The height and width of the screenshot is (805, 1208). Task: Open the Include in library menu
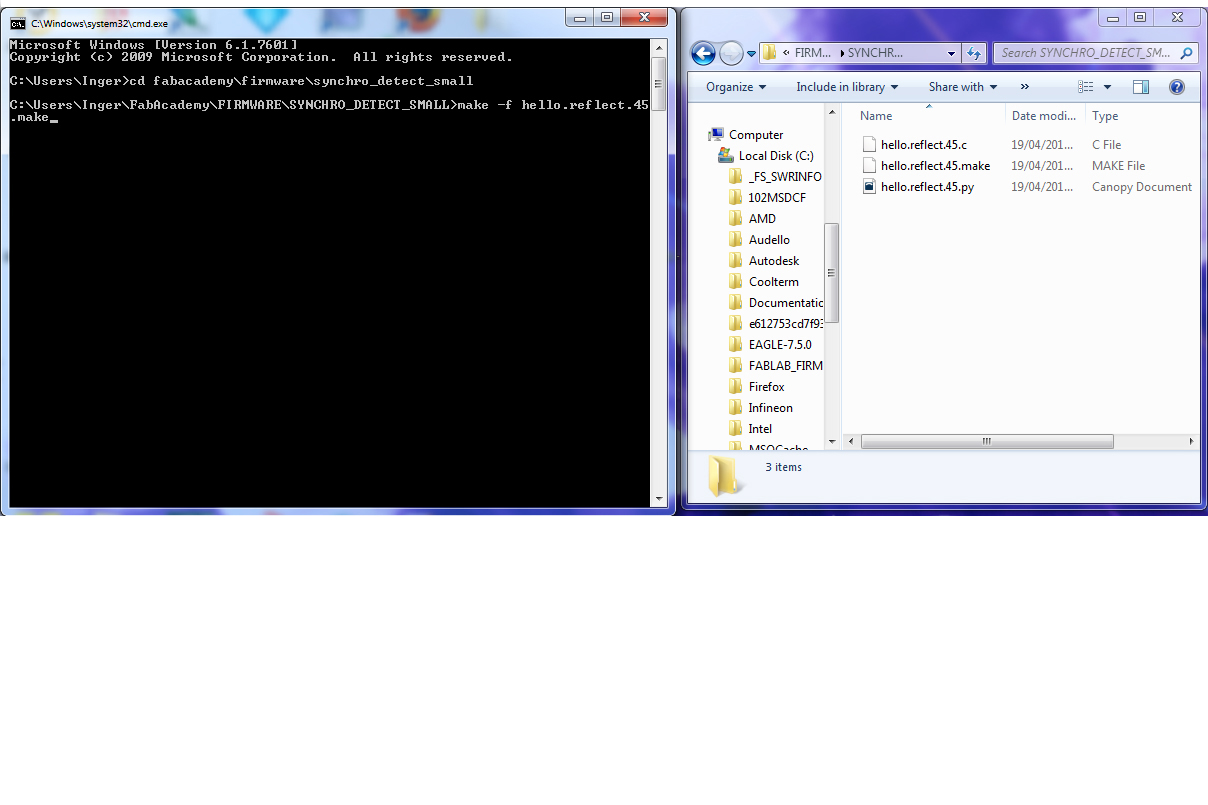coord(847,87)
